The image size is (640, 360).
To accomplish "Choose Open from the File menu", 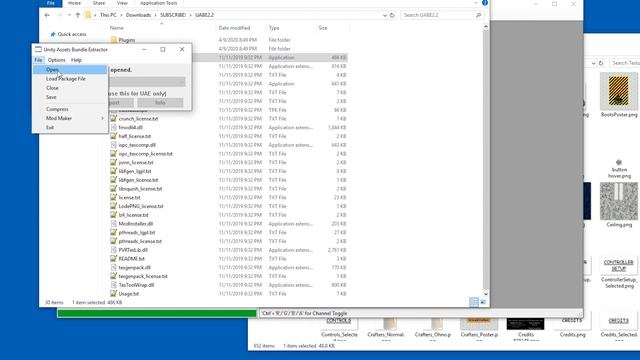I will pyautogui.click(x=70, y=70).
